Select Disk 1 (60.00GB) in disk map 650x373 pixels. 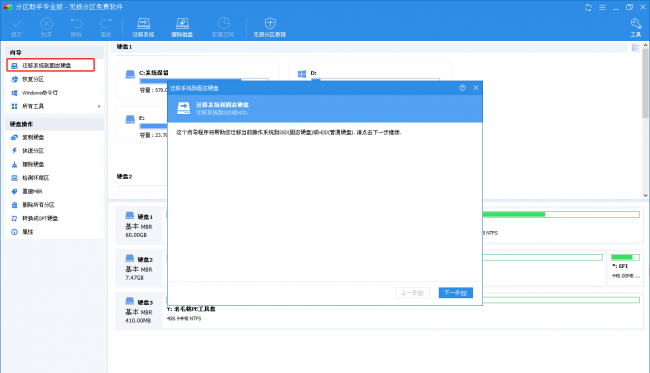[139, 225]
